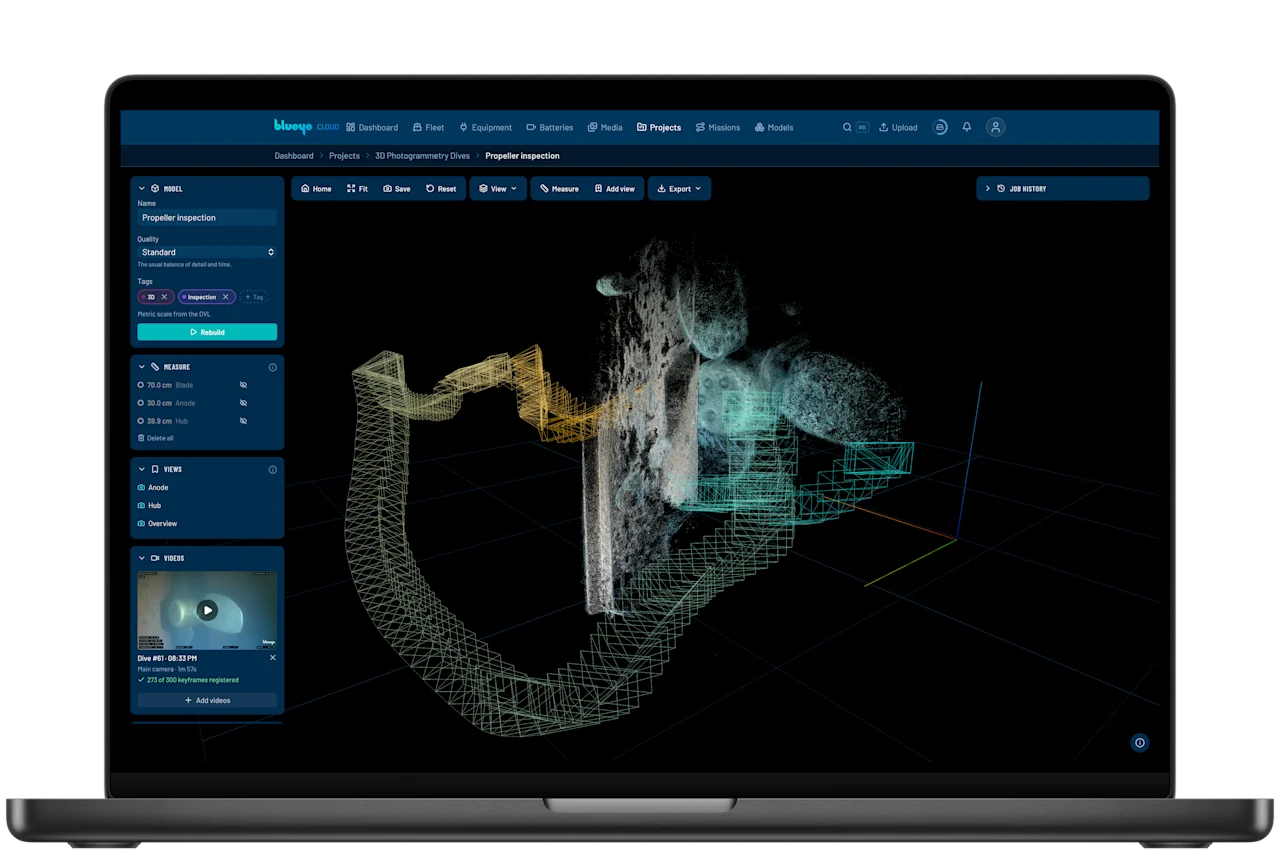The width and height of the screenshot is (1280, 853).
Task: Click the Add view toolbar button
Action: [x=614, y=188]
